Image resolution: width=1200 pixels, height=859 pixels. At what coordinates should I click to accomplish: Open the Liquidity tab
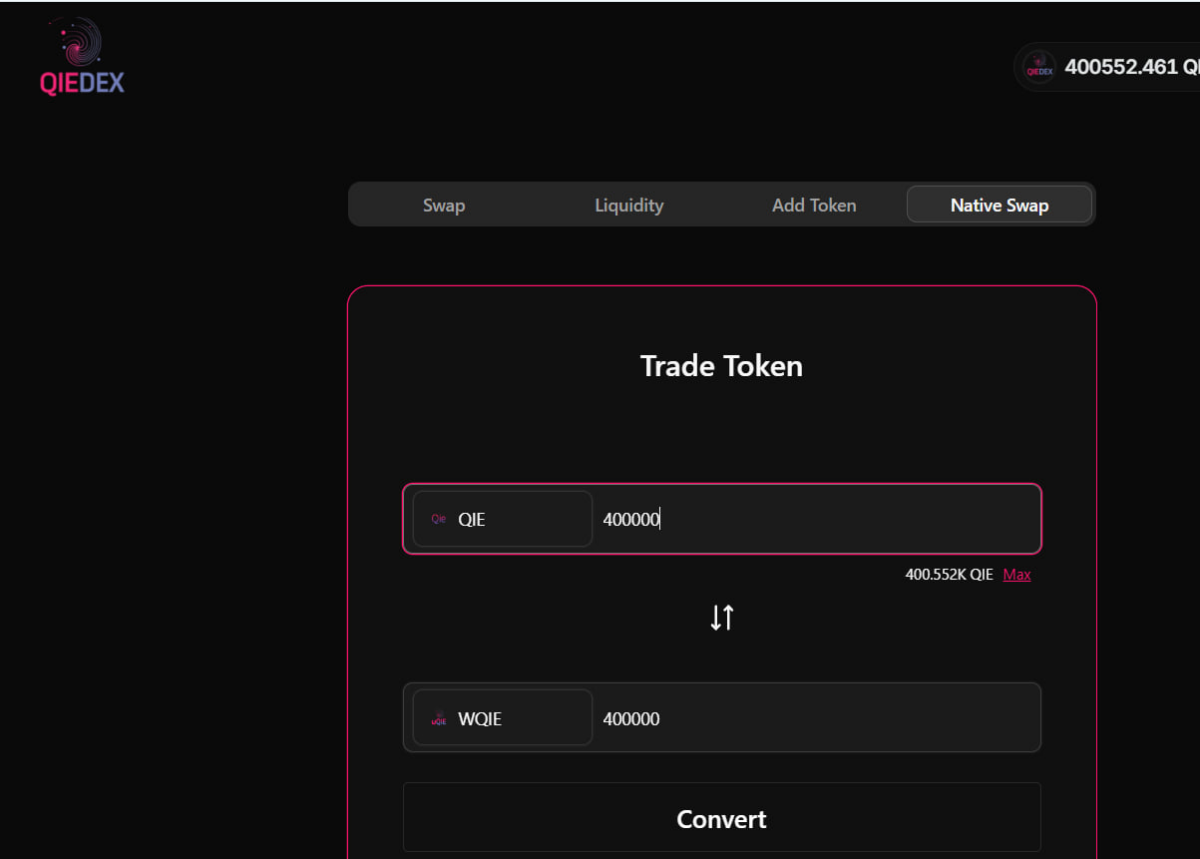[629, 205]
